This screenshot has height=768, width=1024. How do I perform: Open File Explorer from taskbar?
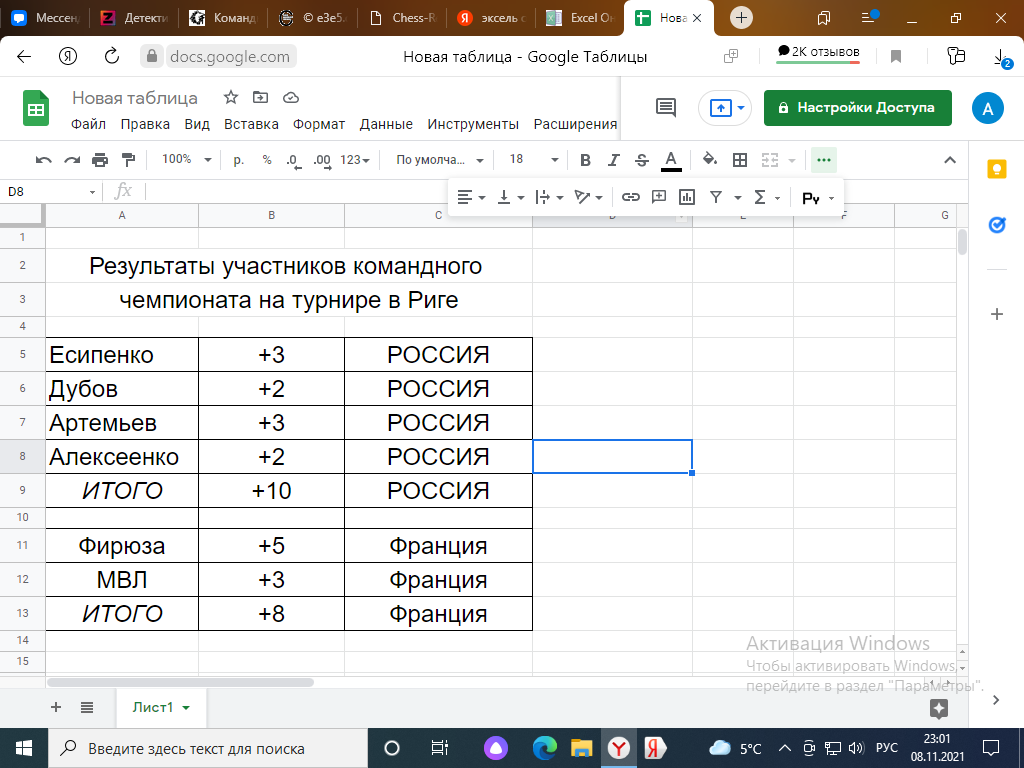(x=581, y=748)
